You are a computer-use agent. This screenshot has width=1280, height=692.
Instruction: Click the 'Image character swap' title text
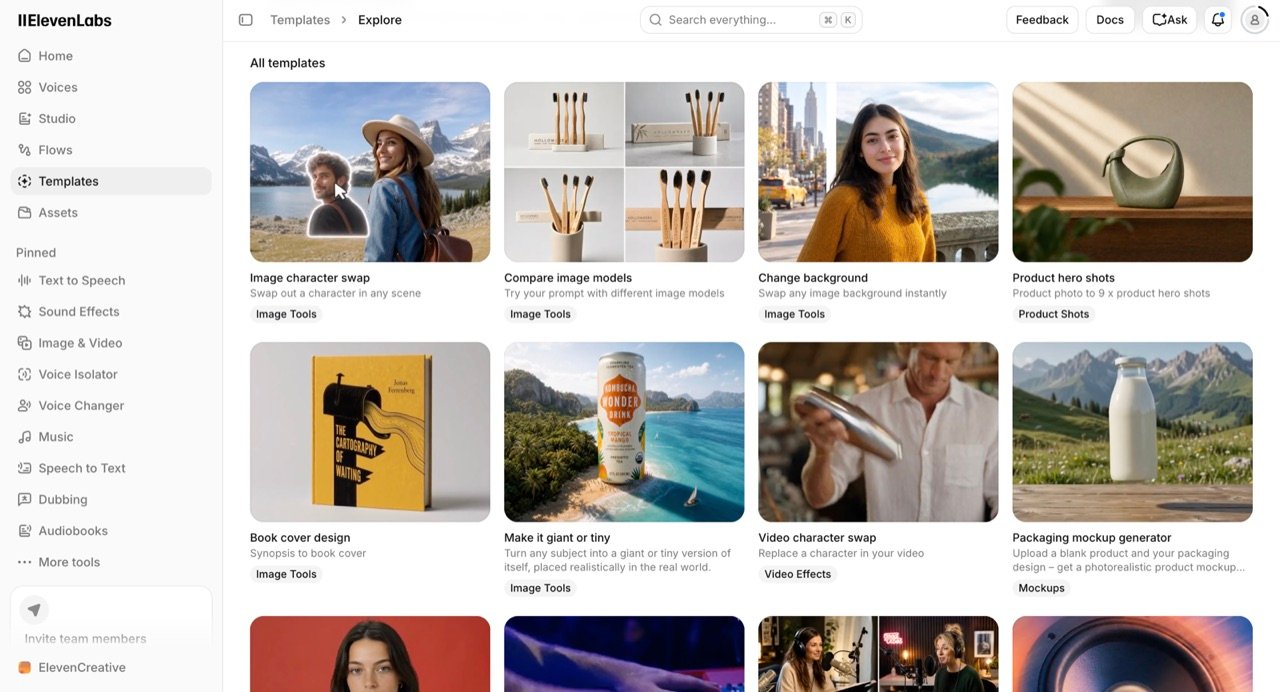click(310, 278)
